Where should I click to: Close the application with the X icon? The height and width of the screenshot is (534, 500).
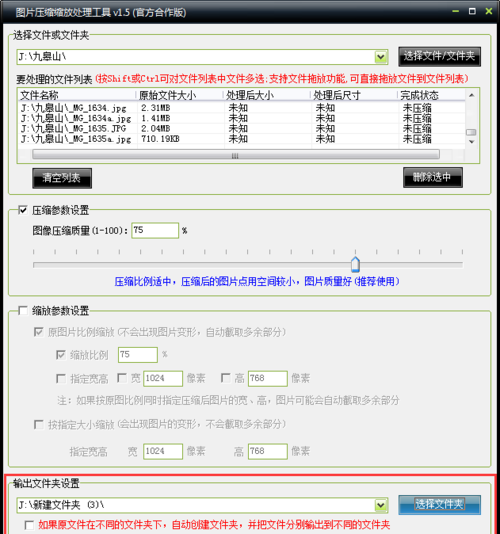point(489,11)
